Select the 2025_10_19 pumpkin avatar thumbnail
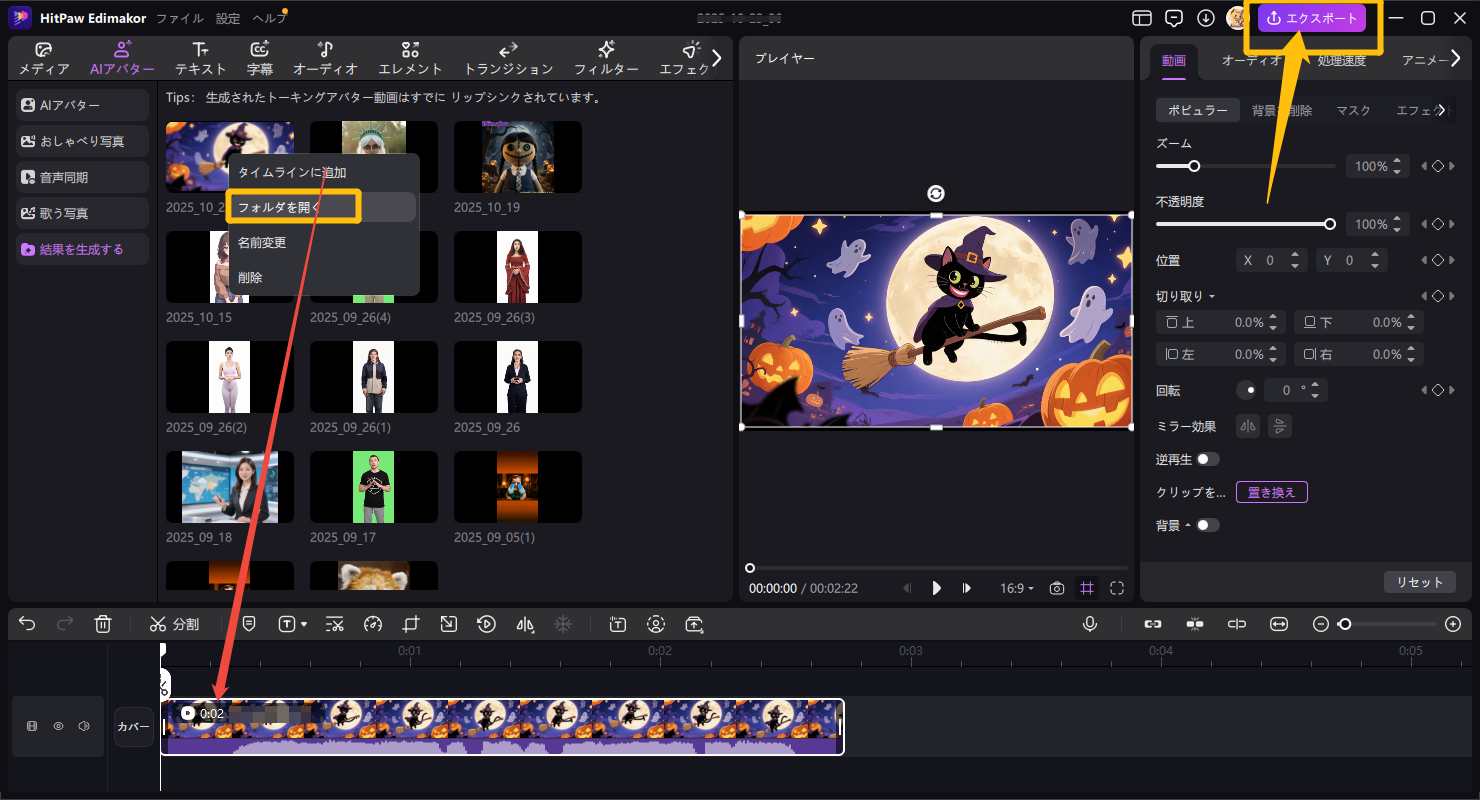1480x800 pixels. [x=517, y=157]
